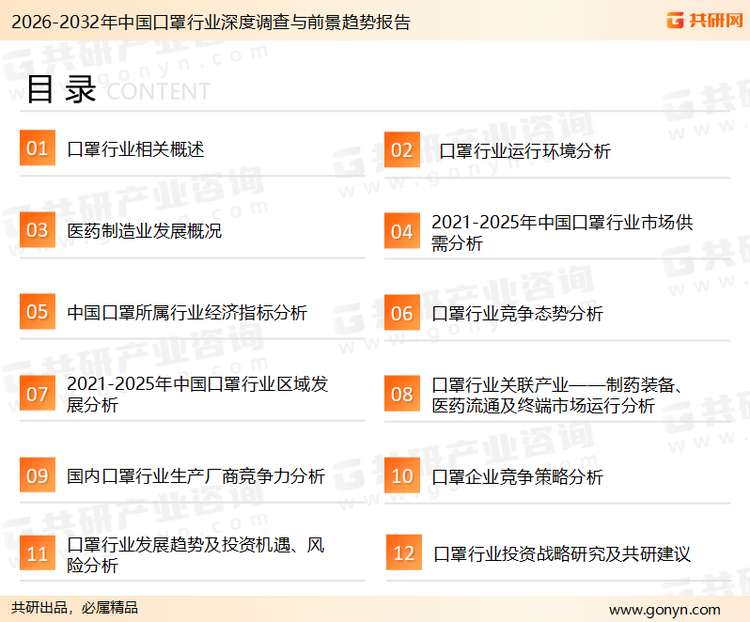Click the orange 06 number badge
Image resolution: width=750 pixels, height=622 pixels.
(402, 313)
